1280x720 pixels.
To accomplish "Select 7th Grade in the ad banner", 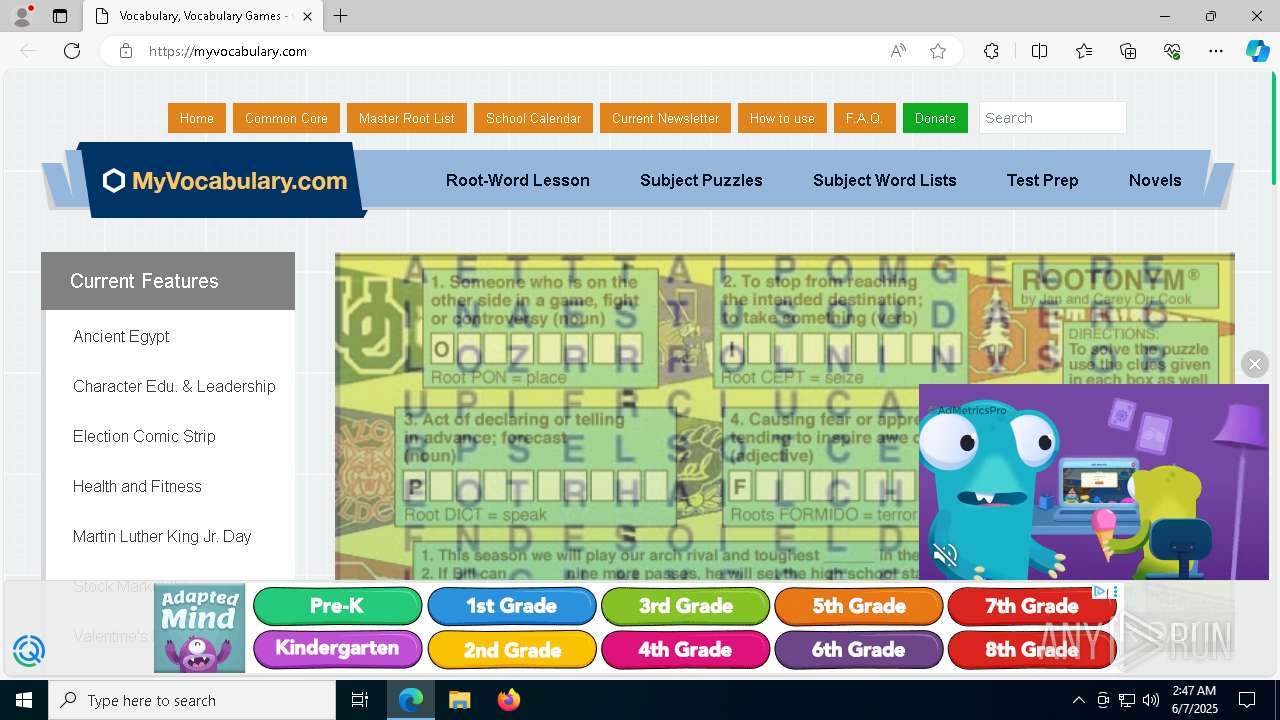I will [x=1031, y=606].
